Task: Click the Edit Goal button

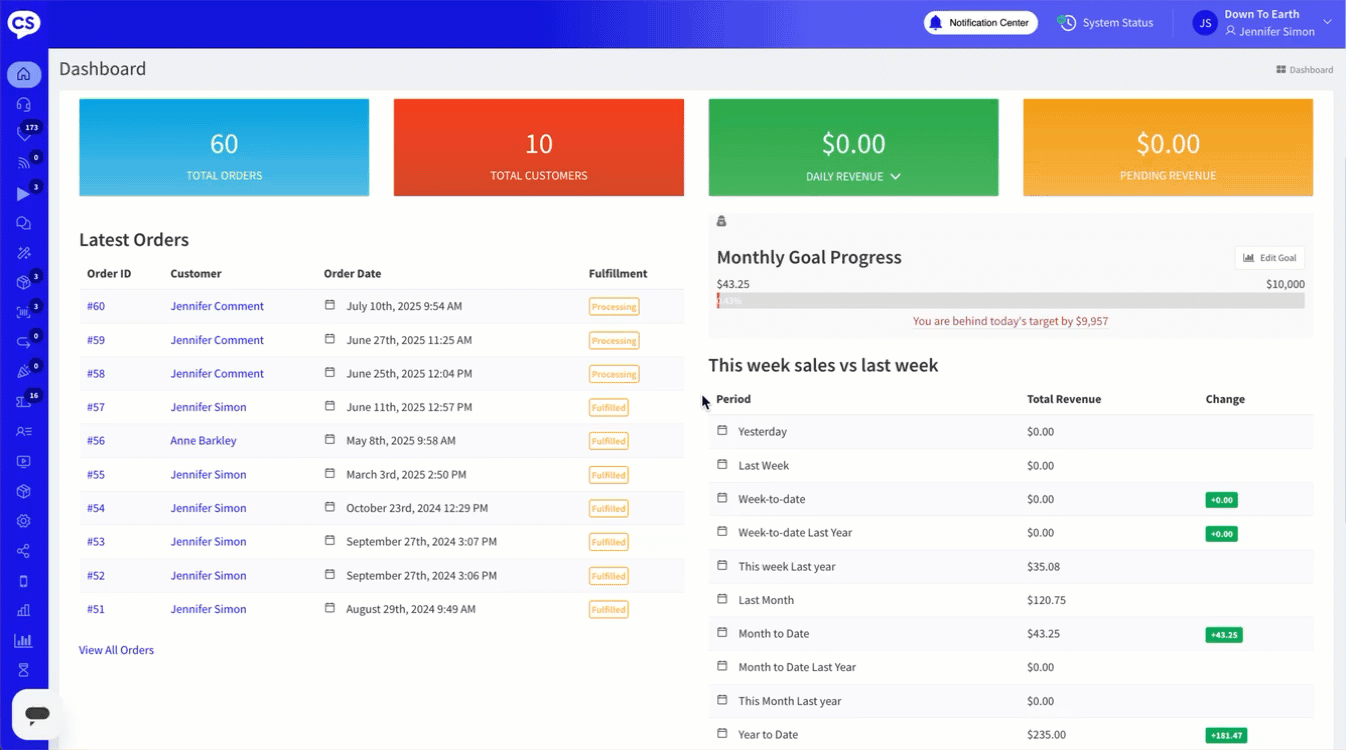Action: point(1269,258)
